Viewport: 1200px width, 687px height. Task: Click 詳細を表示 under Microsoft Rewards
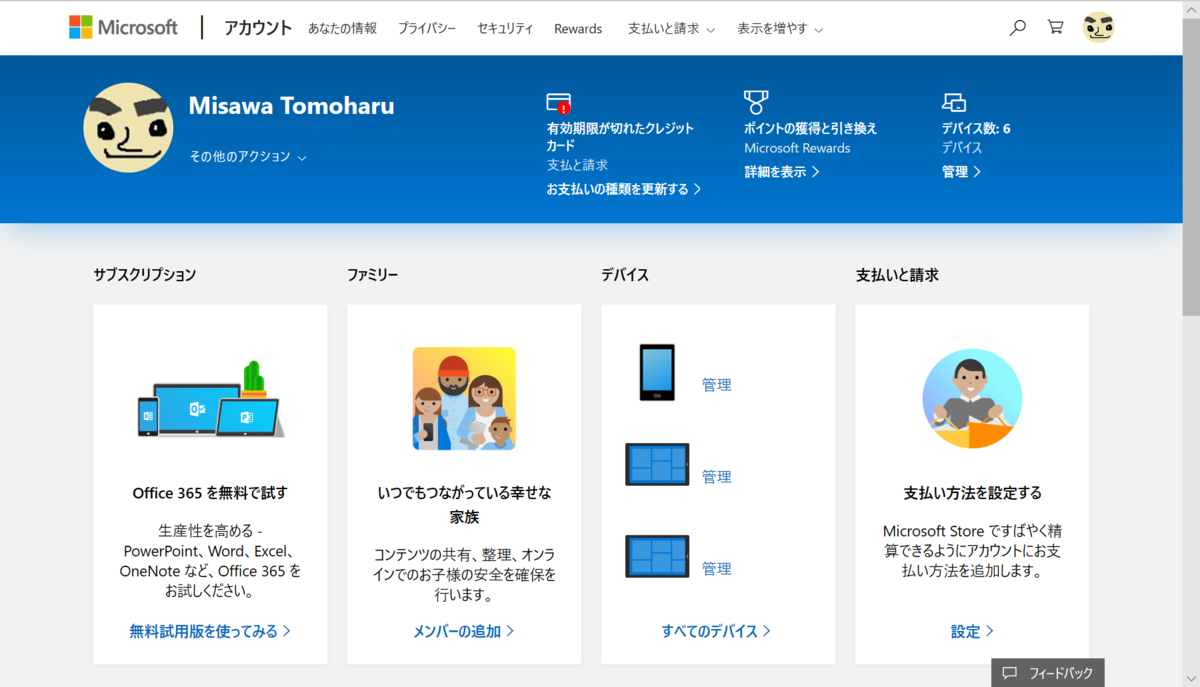(x=782, y=172)
